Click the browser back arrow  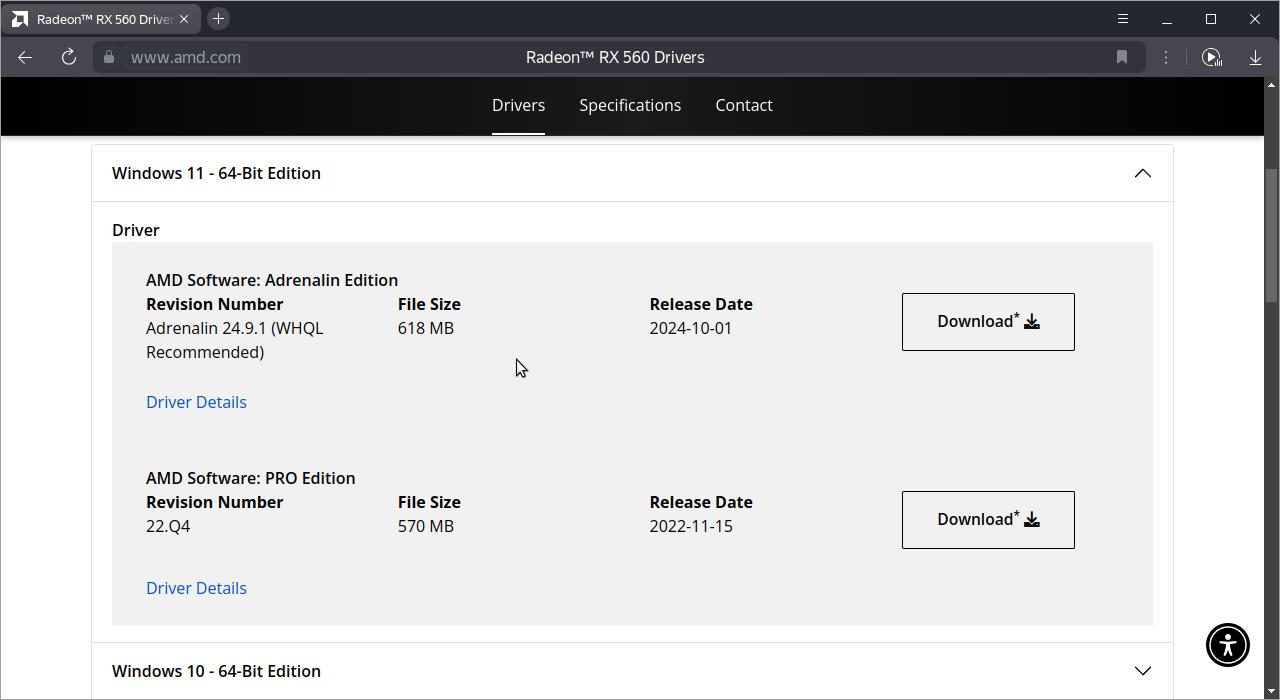coord(25,57)
